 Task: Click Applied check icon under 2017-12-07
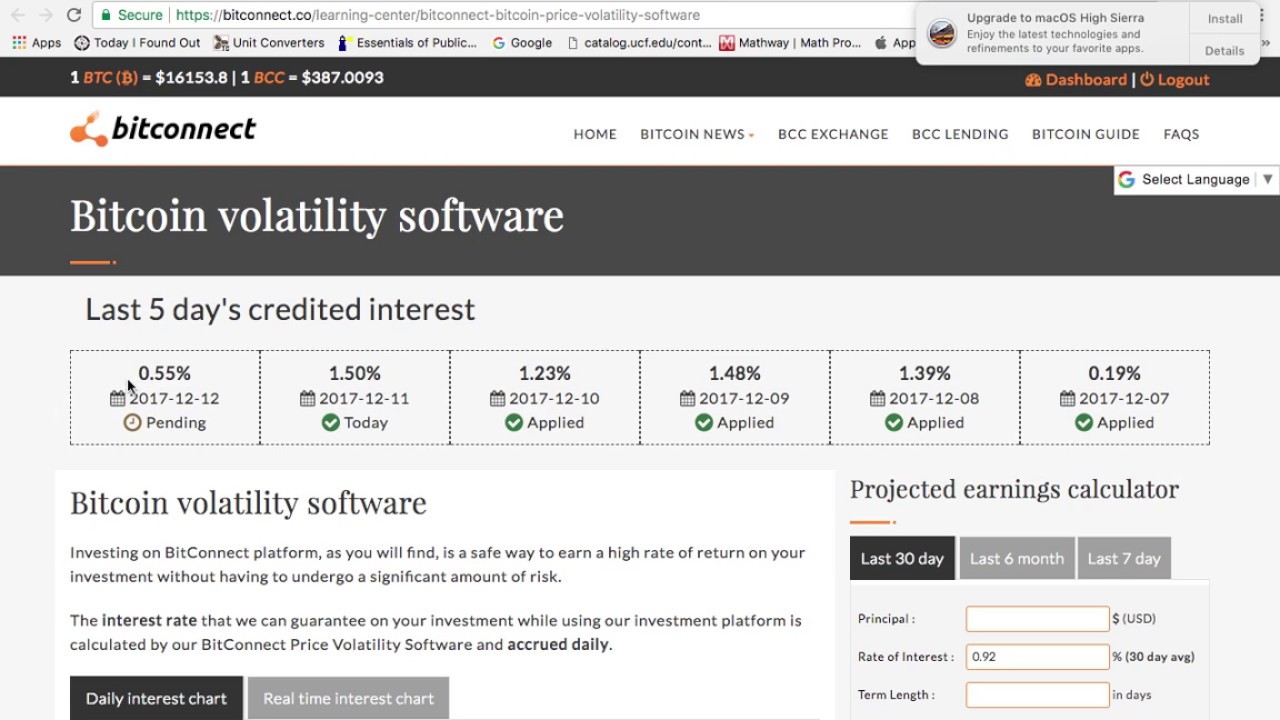(x=1084, y=422)
